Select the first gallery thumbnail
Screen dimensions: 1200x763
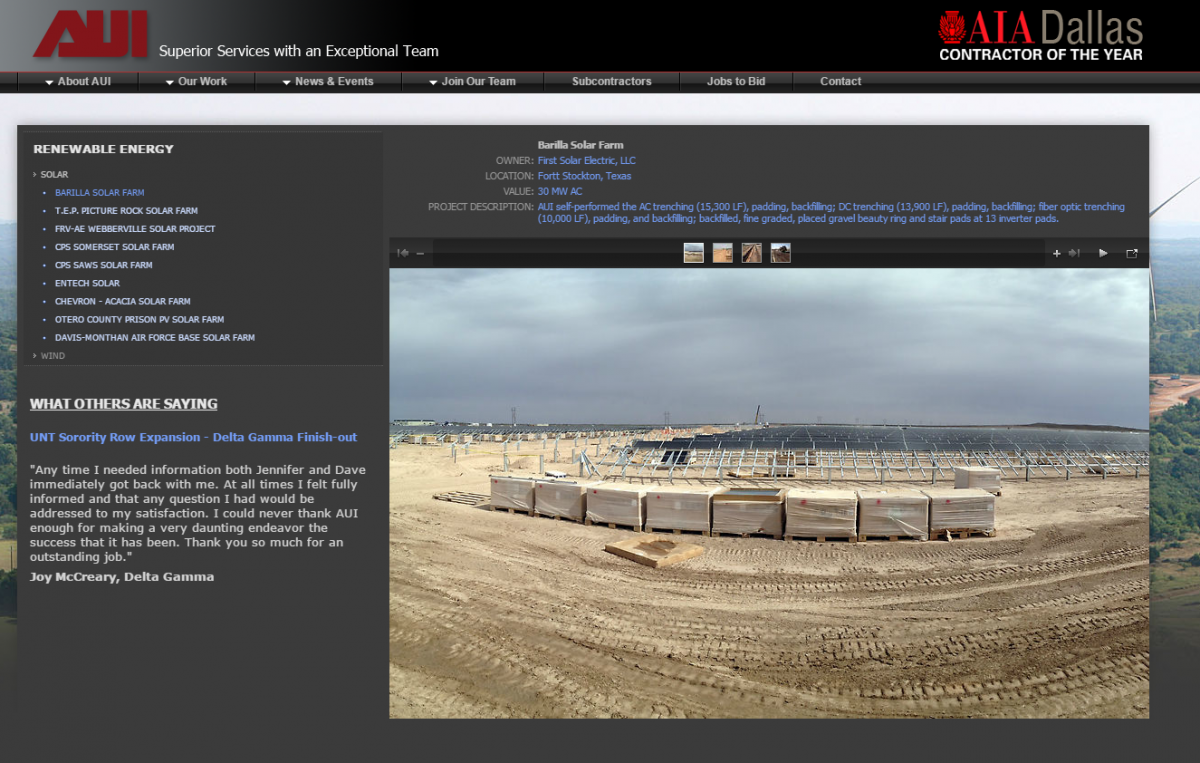pyautogui.click(x=693, y=253)
